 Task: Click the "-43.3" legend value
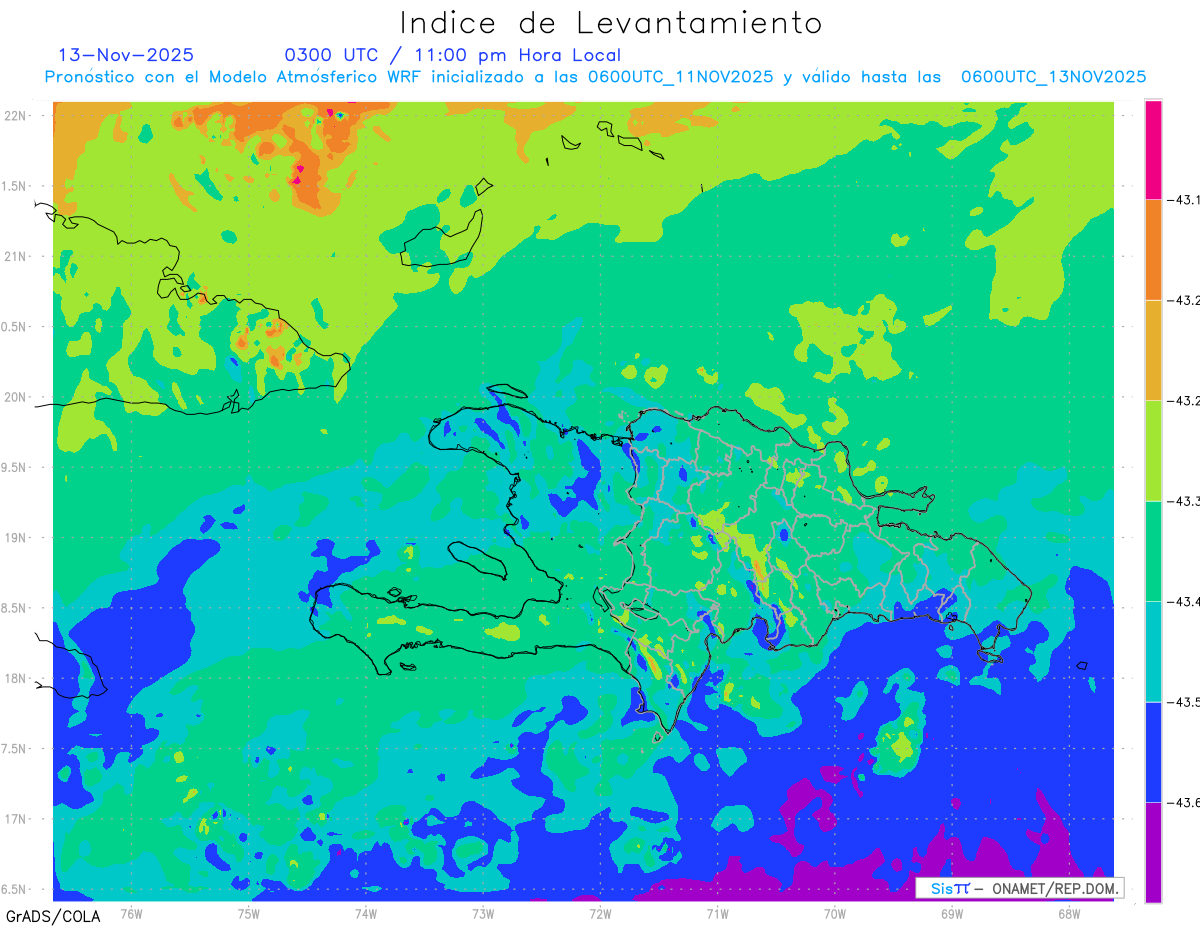coord(1184,501)
